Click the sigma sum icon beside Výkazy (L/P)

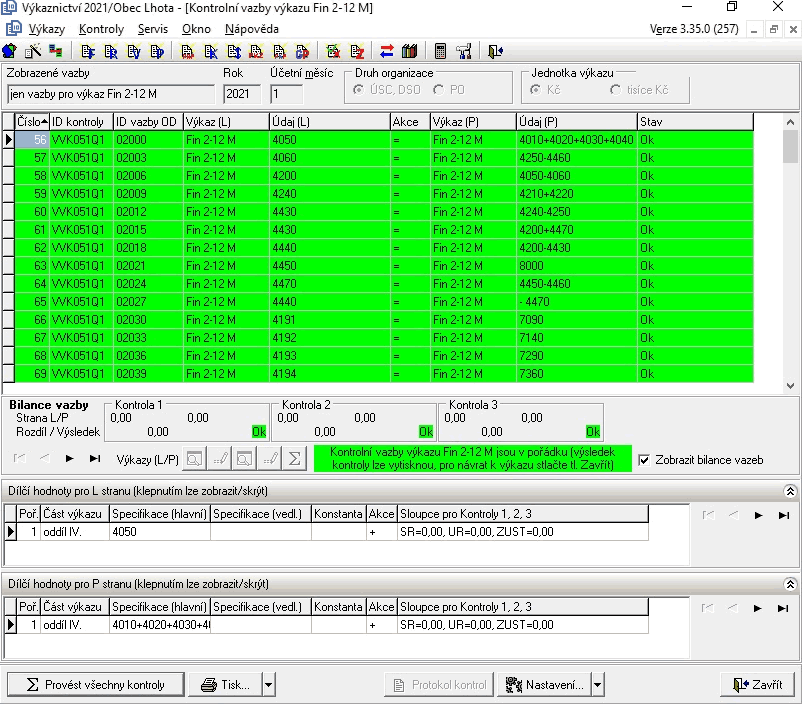pos(294,459)
